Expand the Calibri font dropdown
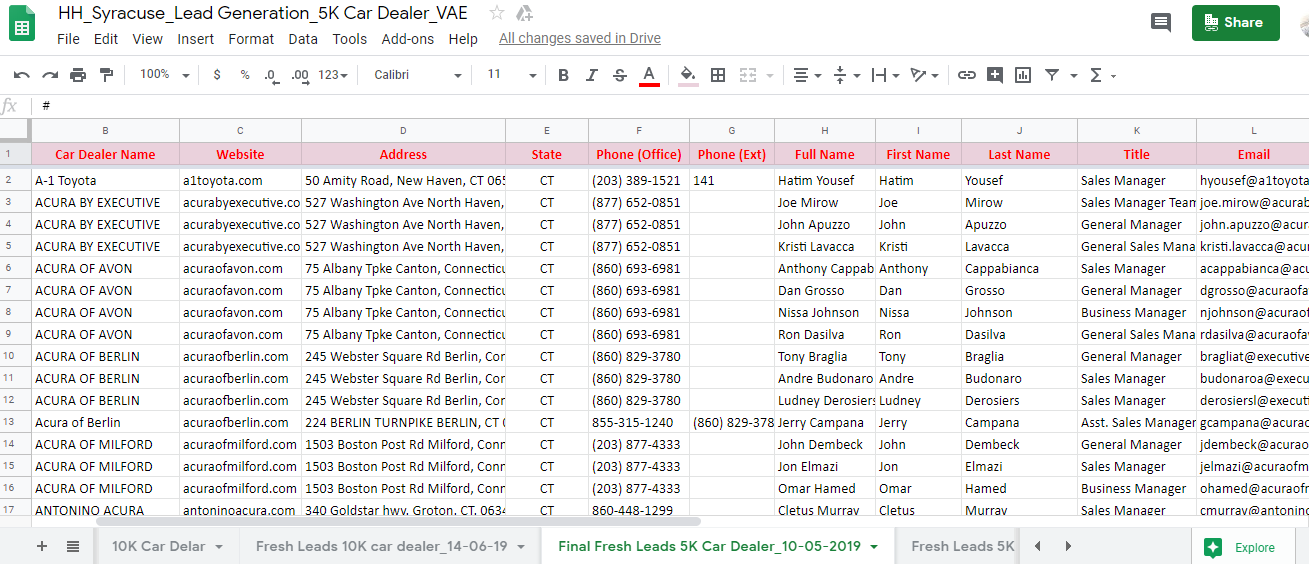Viewport: 1309px width, 564px height. pyautogui.click(x=417, y=75)
